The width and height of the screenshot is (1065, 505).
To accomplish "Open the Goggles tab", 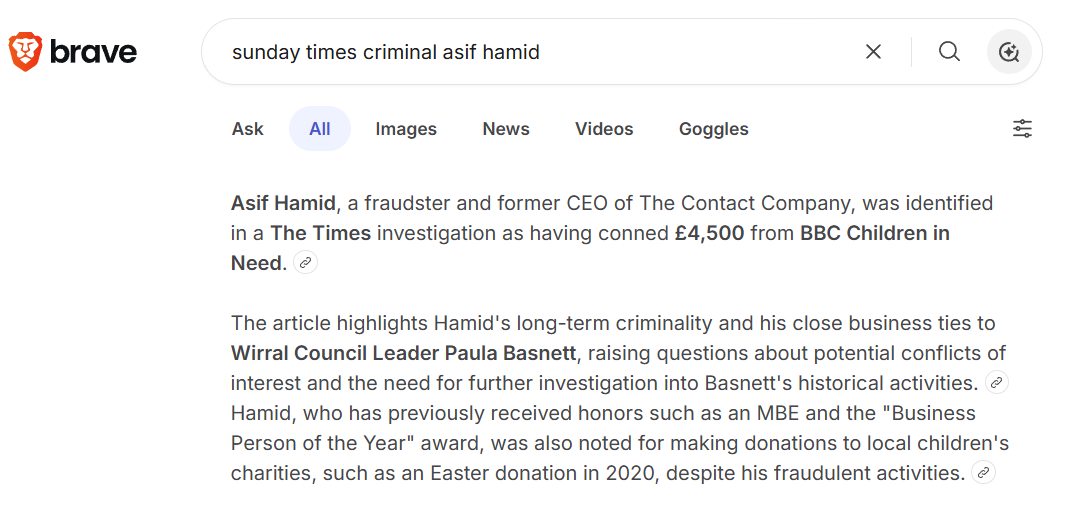I will (x=714, y=129).
